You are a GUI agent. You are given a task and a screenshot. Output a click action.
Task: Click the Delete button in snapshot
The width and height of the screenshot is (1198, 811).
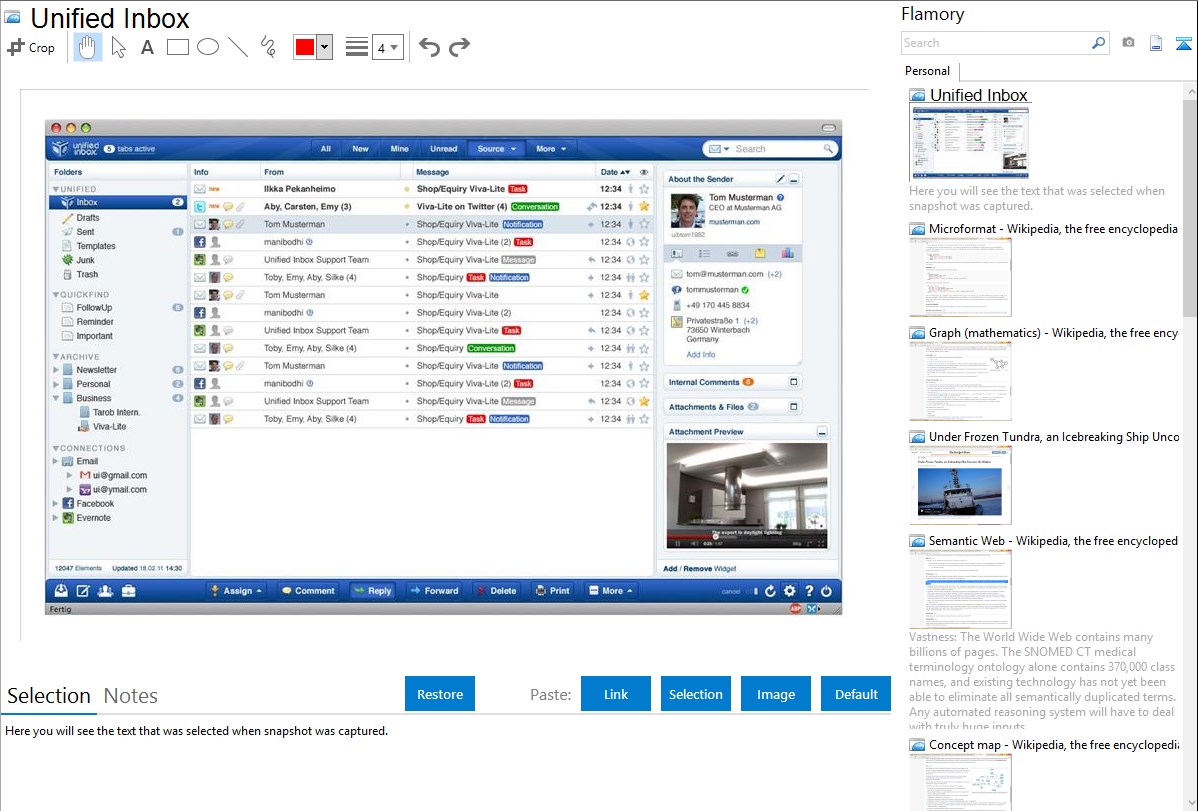[496, 591]
